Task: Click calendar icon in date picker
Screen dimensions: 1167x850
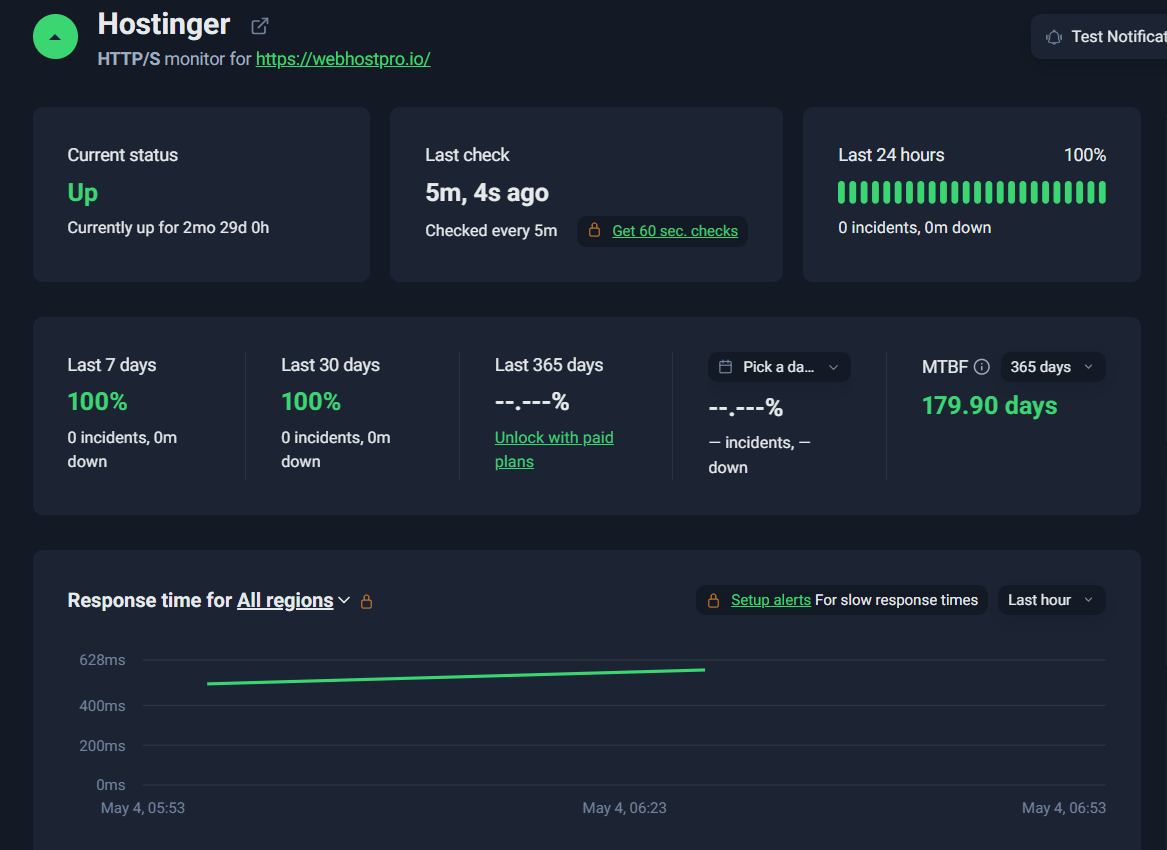Action: click(725, 366)
